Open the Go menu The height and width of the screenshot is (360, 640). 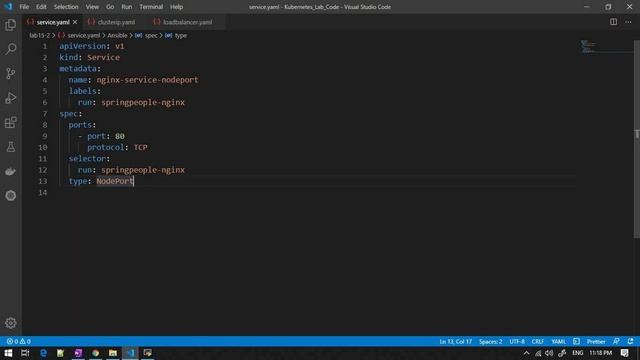coord(110,7)
